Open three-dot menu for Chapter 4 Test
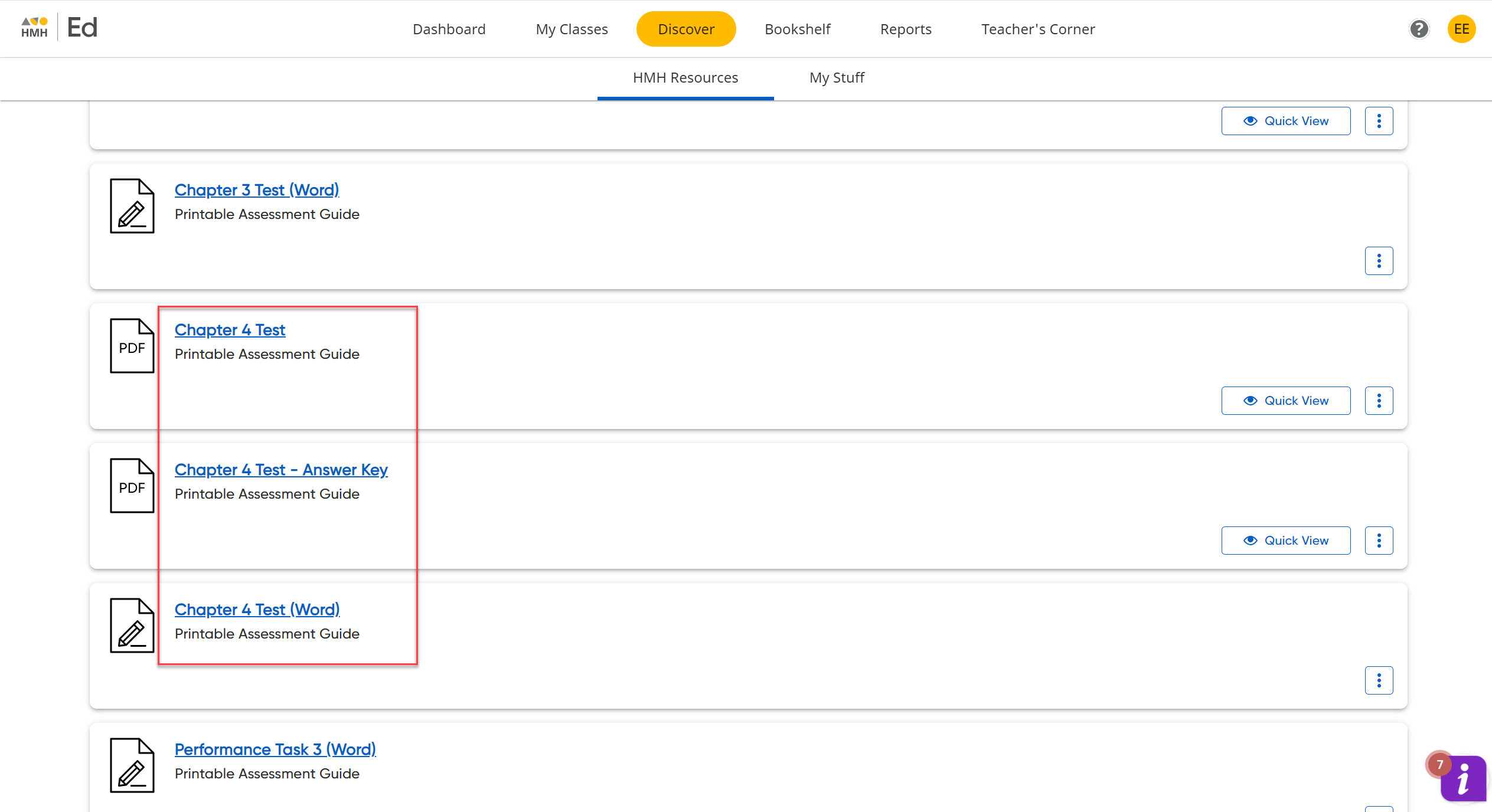1492x812 pixels. pos(1379,401)
